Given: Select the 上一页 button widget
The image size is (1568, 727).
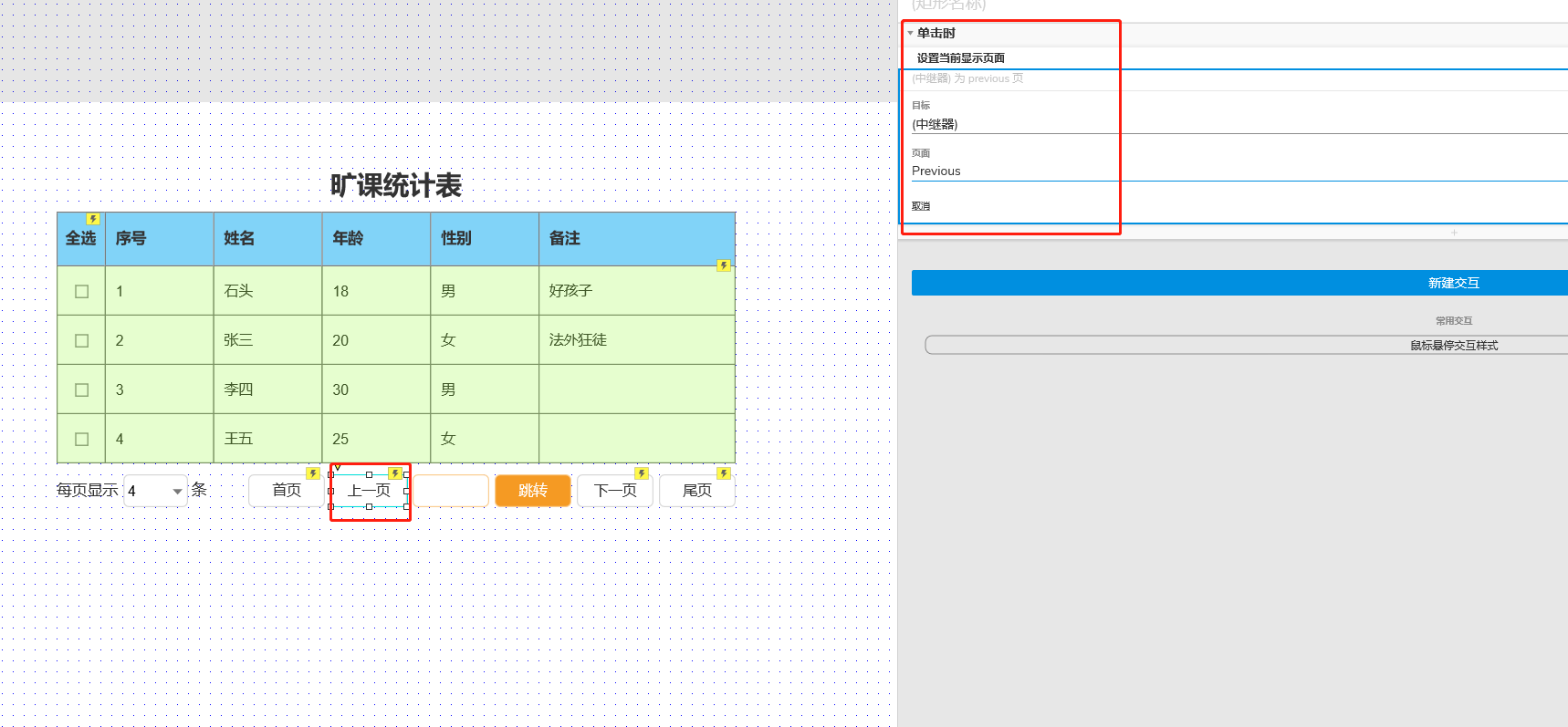Looking at the screenshot, I should [x=369, y=491].
